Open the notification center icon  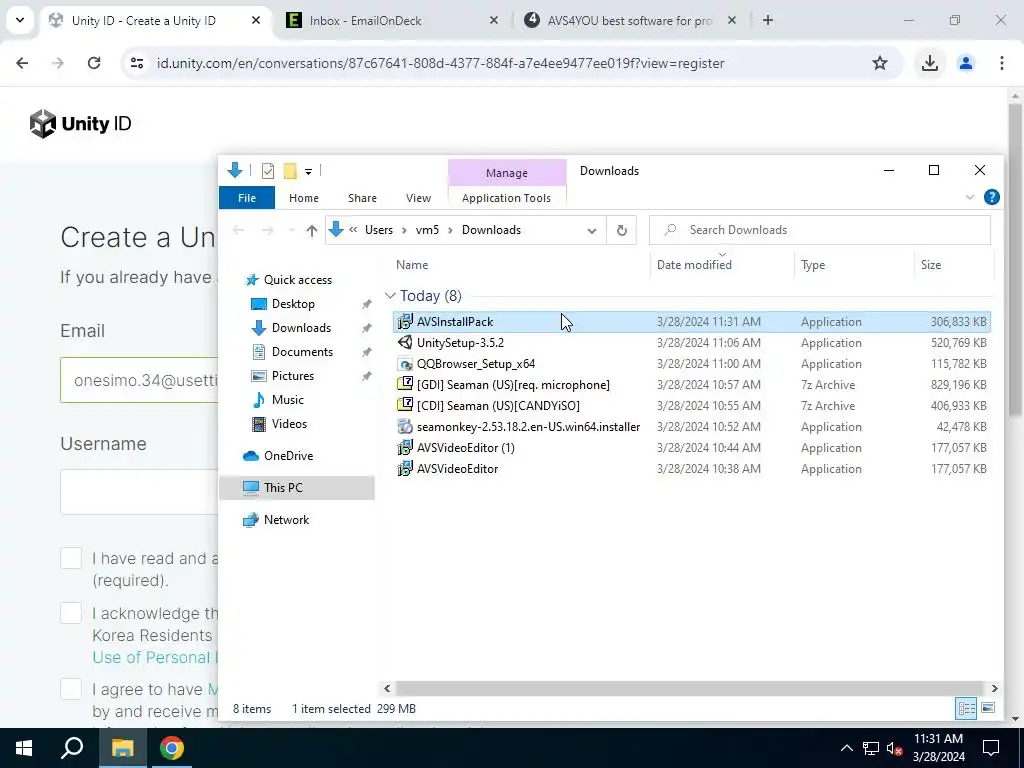point(991,748)
